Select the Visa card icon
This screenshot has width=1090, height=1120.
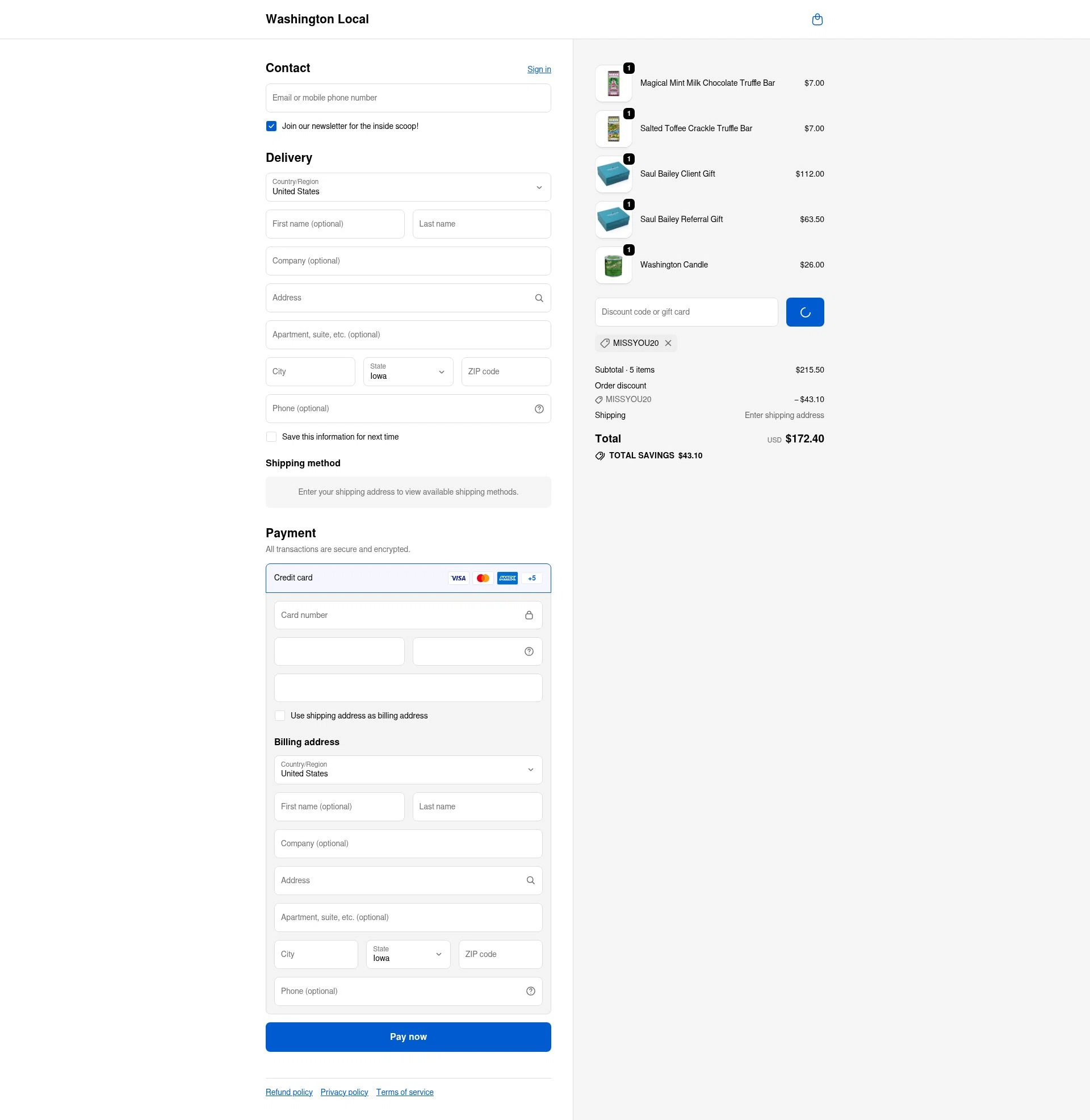tap(458, 578)
